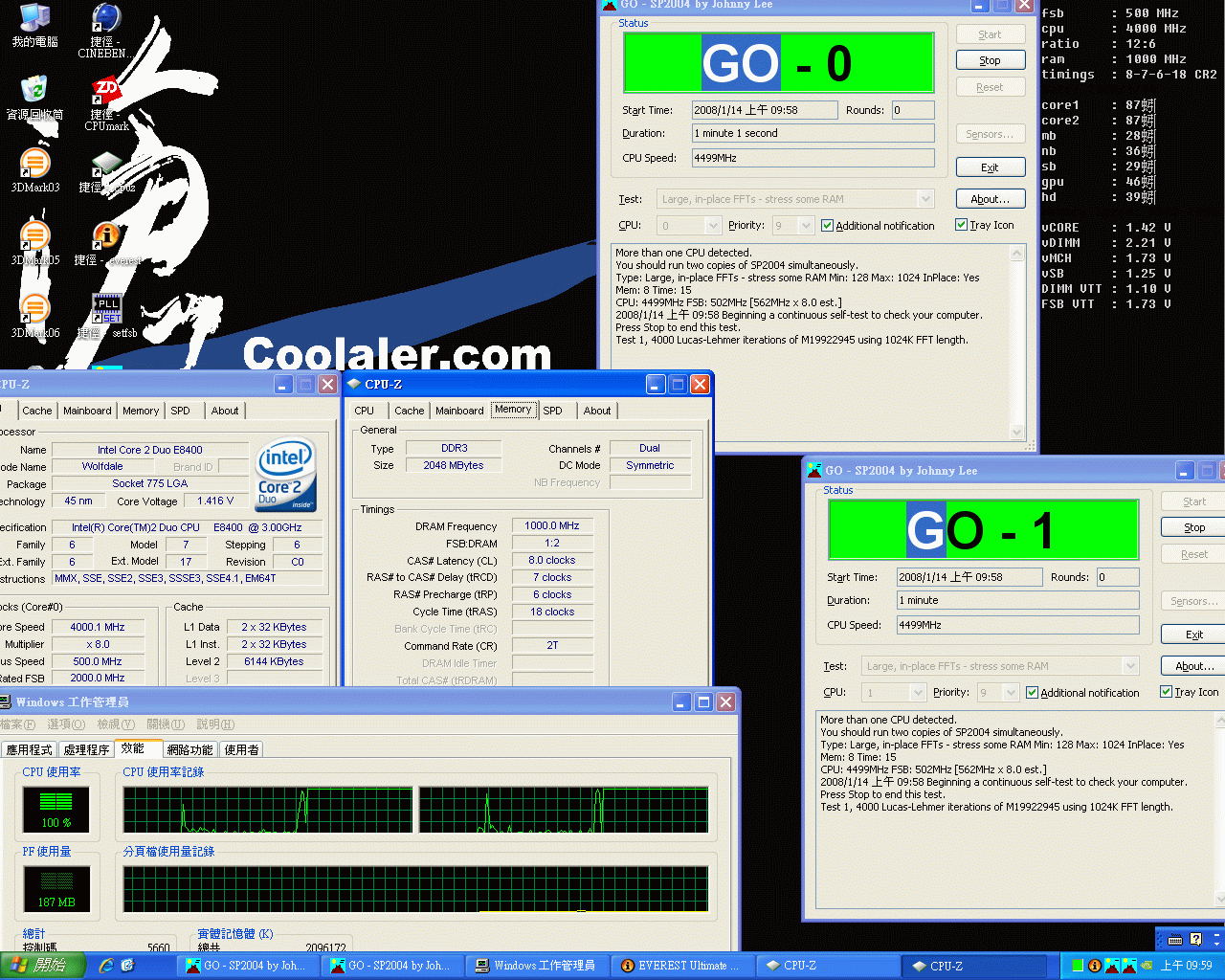Click Stop button in GO - 0 window

point(991,60)
